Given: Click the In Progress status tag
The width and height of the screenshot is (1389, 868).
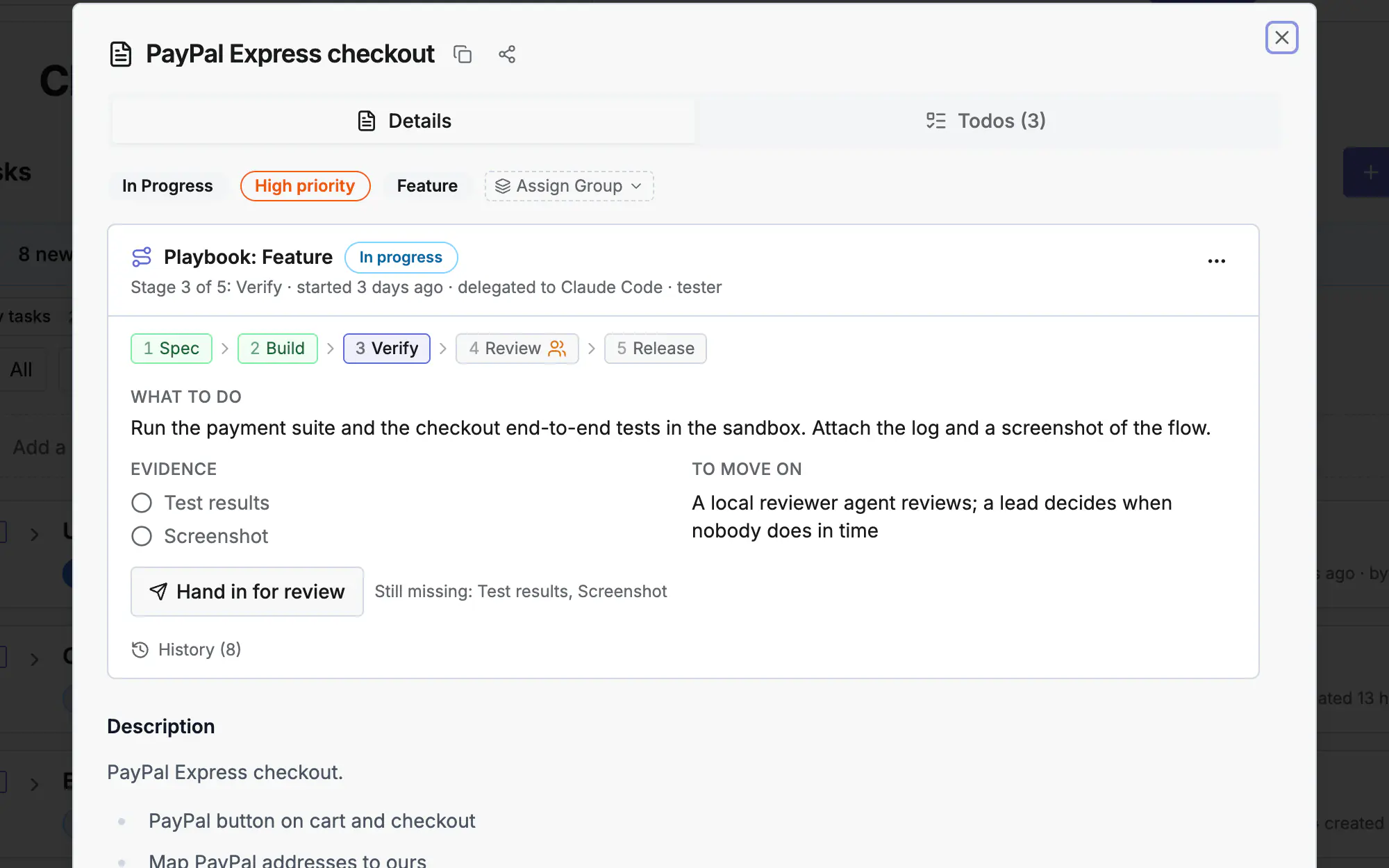Looking at the screenshot, I should pos(167,186).
